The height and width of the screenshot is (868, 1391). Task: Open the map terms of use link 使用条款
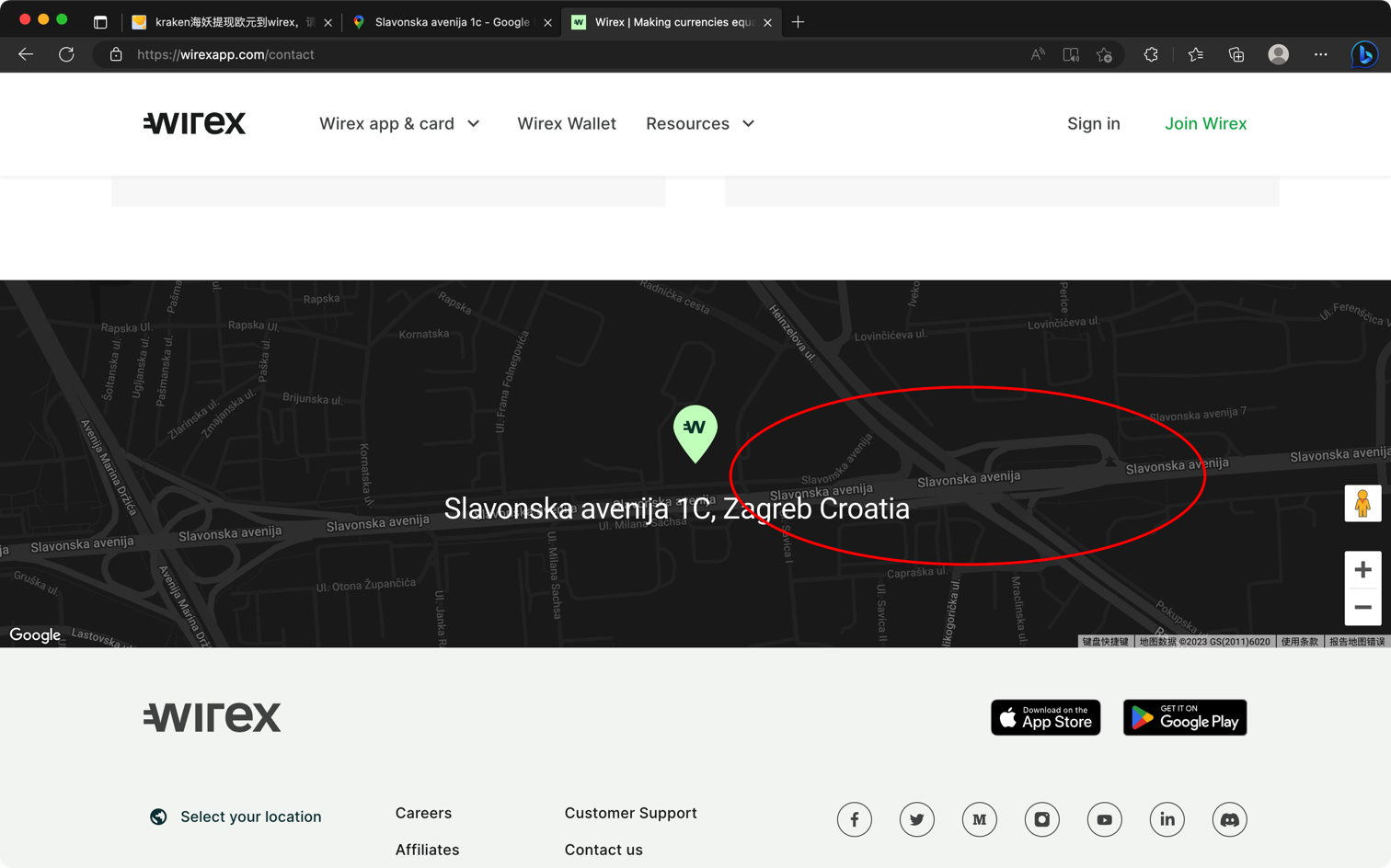[x=1299, y=642]
